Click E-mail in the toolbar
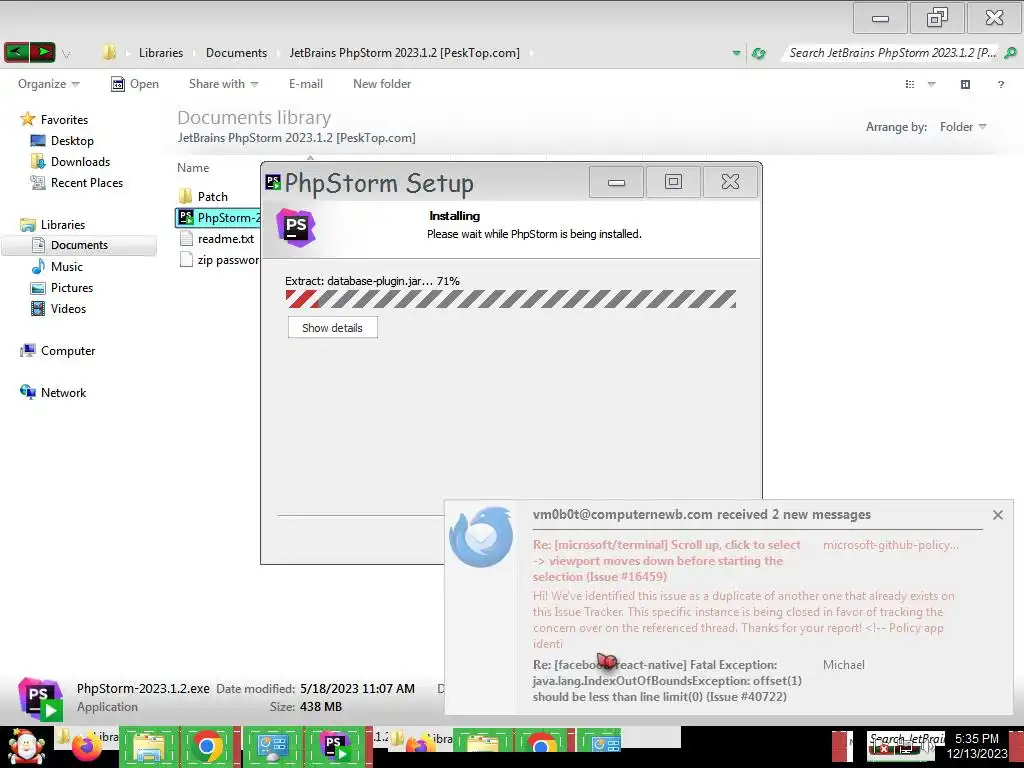Image resolution: width=1024 pixels, height=768 pixels. click(x=306, y=84)
